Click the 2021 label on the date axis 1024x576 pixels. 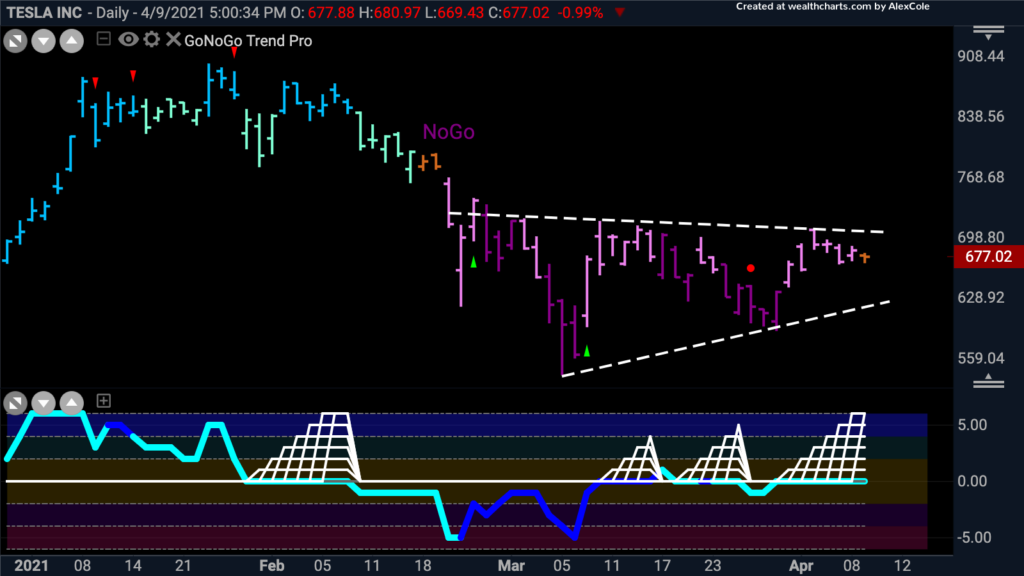pos(31,566)
